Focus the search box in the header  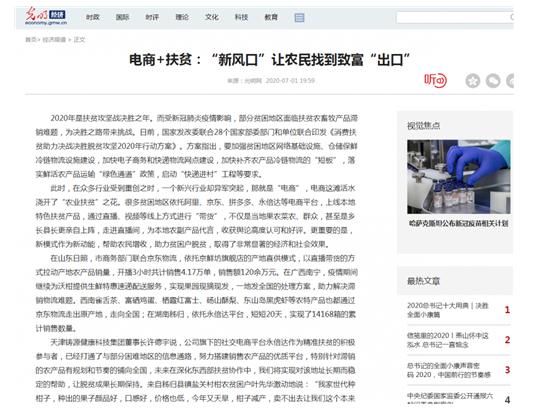point(455,17)
